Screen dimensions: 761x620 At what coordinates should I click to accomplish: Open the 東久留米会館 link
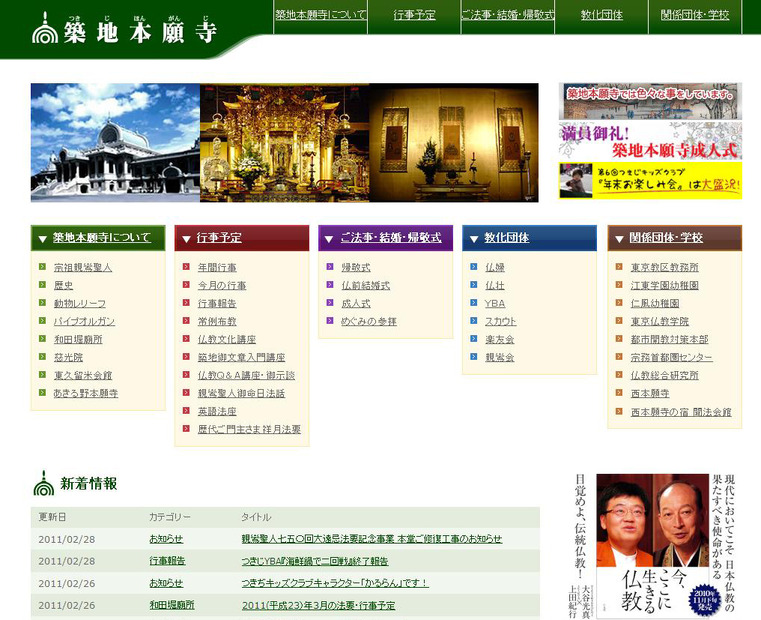click(x=83, y=375)
